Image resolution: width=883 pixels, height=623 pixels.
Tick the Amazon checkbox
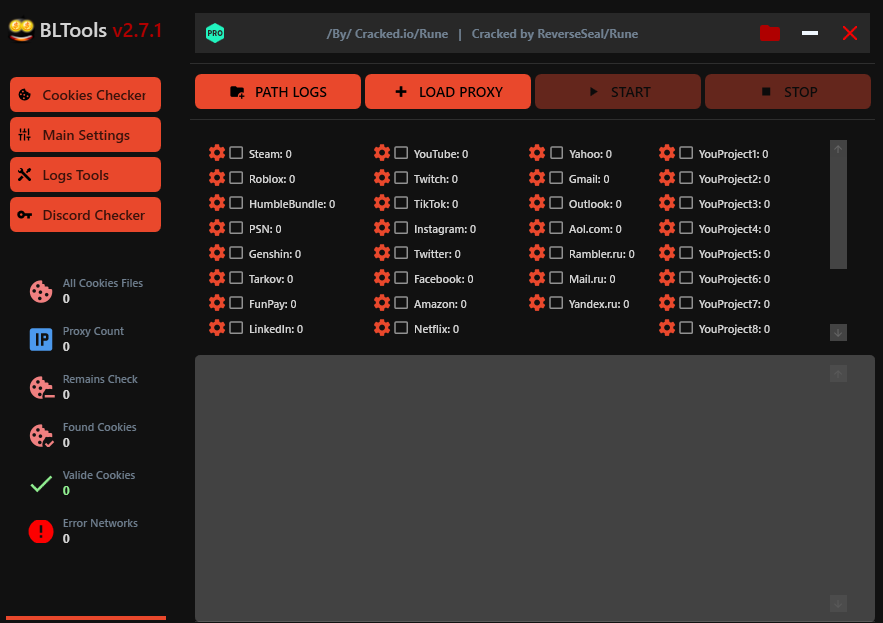(x=401, y=303)
